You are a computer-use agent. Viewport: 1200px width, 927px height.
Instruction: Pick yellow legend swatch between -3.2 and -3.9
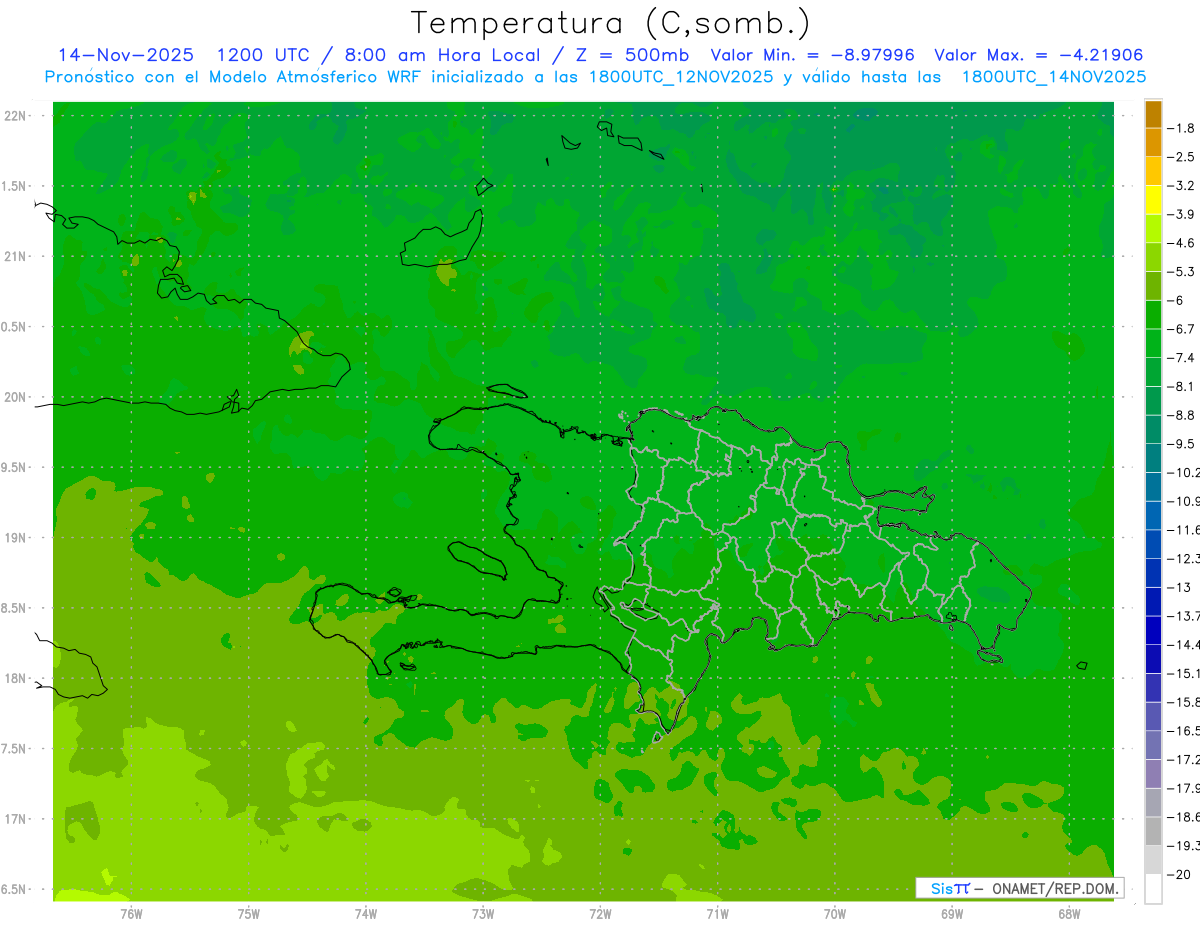[1153, 200]
